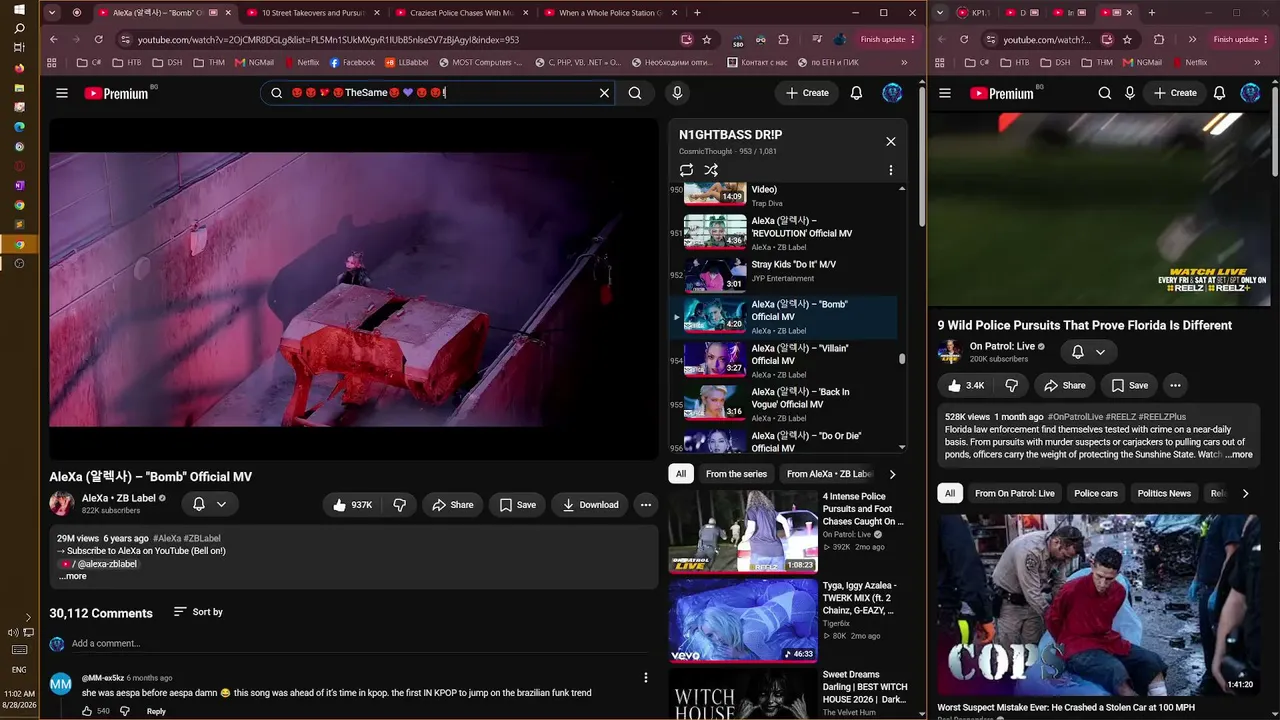Viewport: 1280px width, 720px height.
Task: Open options menu for @MM-ex5kz comment
Action: coord(646,678)
